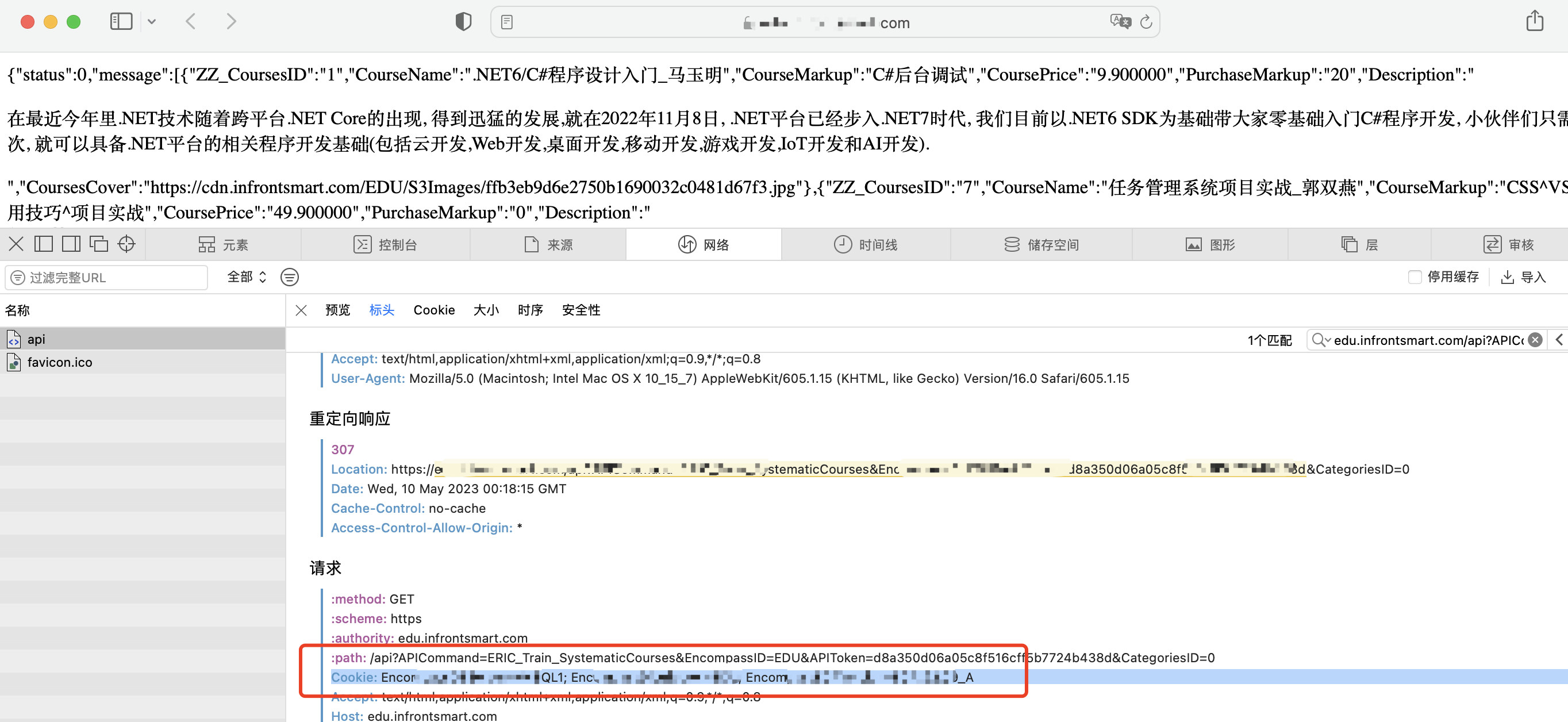
Task: Click the User-Agent header line
Action: (x=730, y=378)
